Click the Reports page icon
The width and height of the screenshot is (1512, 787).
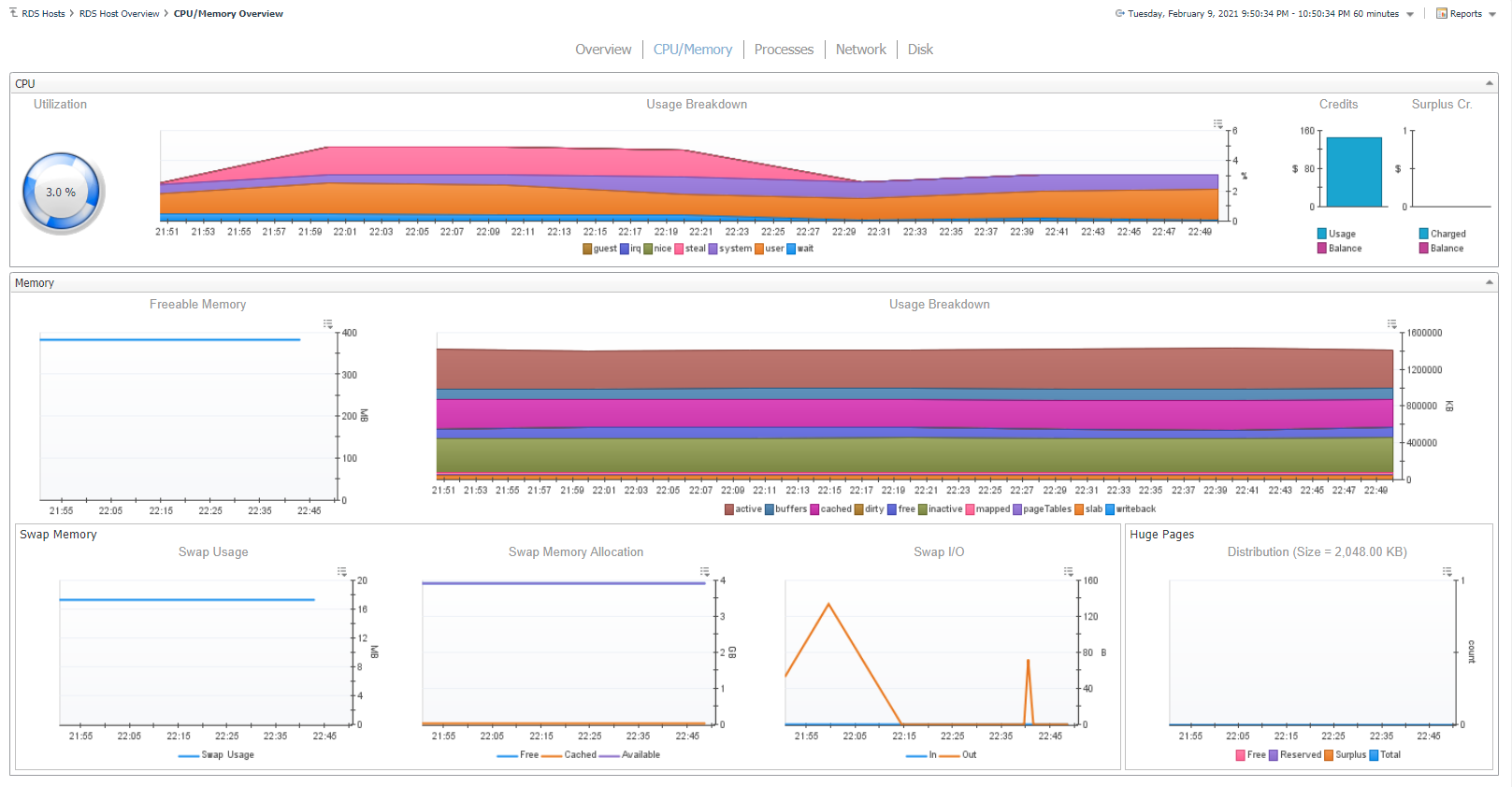[1442, 14]
